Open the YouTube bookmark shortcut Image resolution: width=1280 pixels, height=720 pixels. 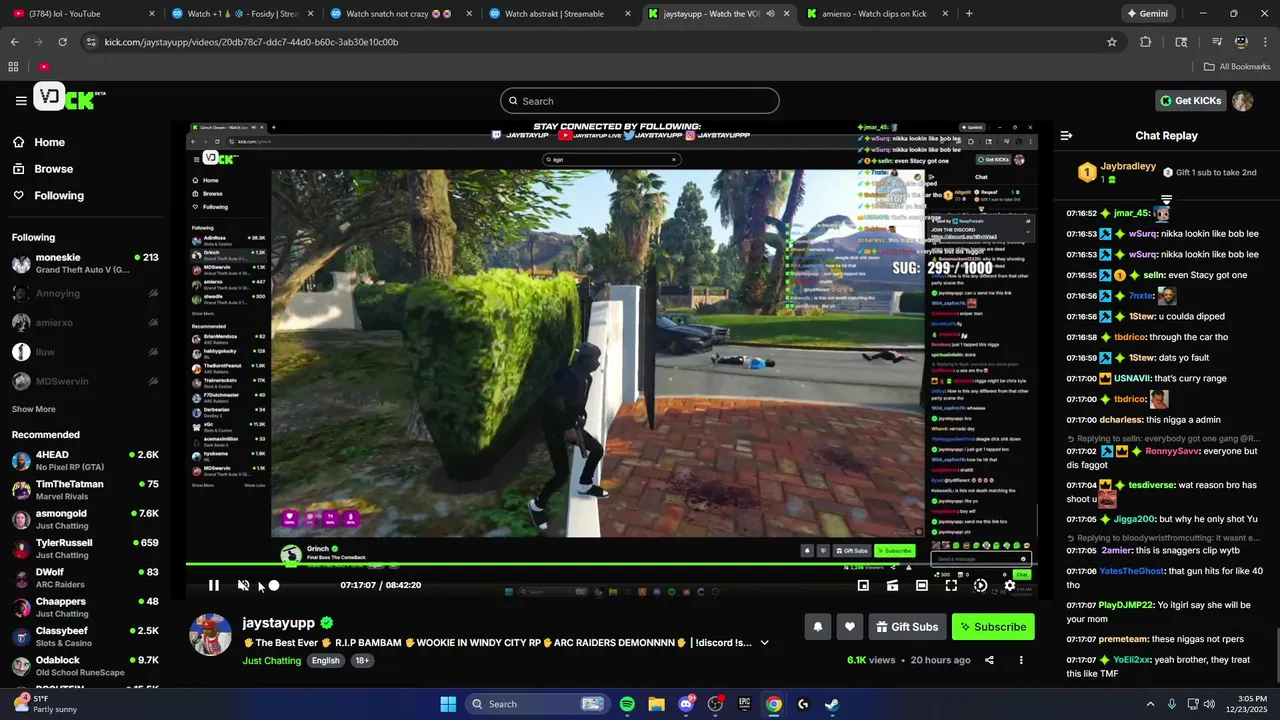pos(44,67)
